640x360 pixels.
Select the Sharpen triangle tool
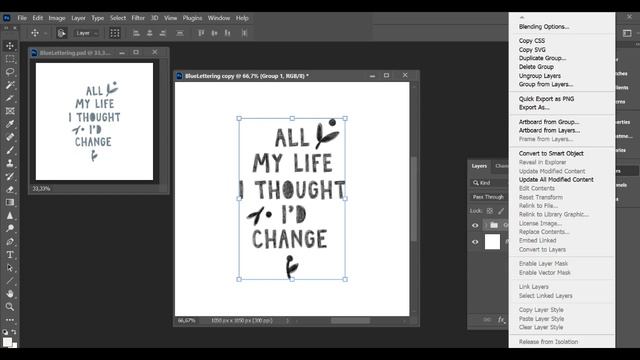coord(10,216)
